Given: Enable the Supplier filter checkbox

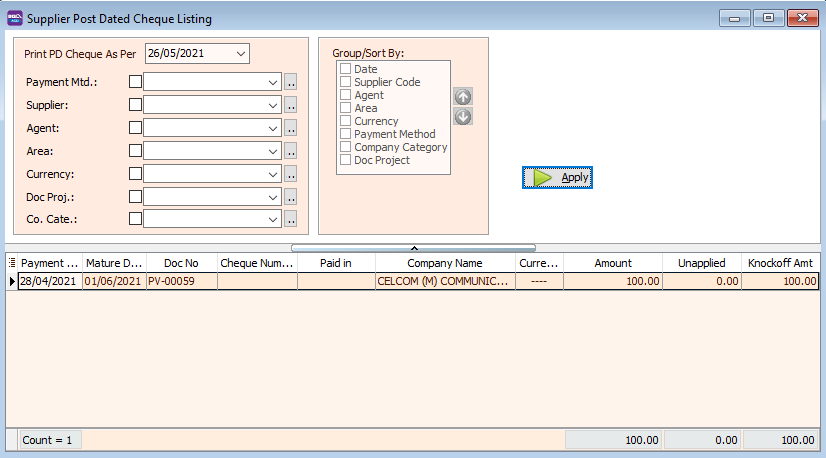Looking at the screenshot, I should click(135, 105).
